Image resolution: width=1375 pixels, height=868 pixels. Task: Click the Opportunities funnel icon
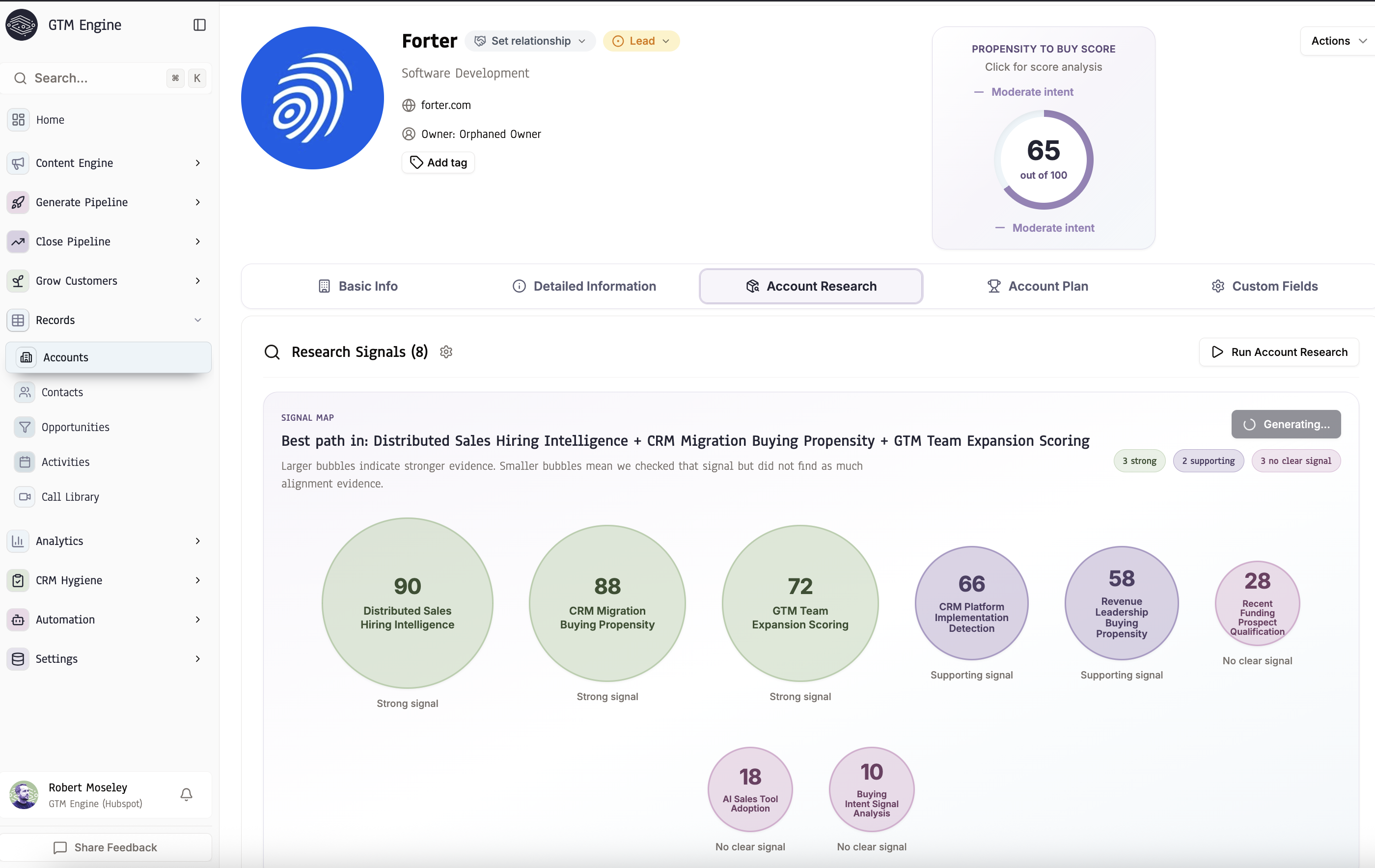[x=25, y=427]
